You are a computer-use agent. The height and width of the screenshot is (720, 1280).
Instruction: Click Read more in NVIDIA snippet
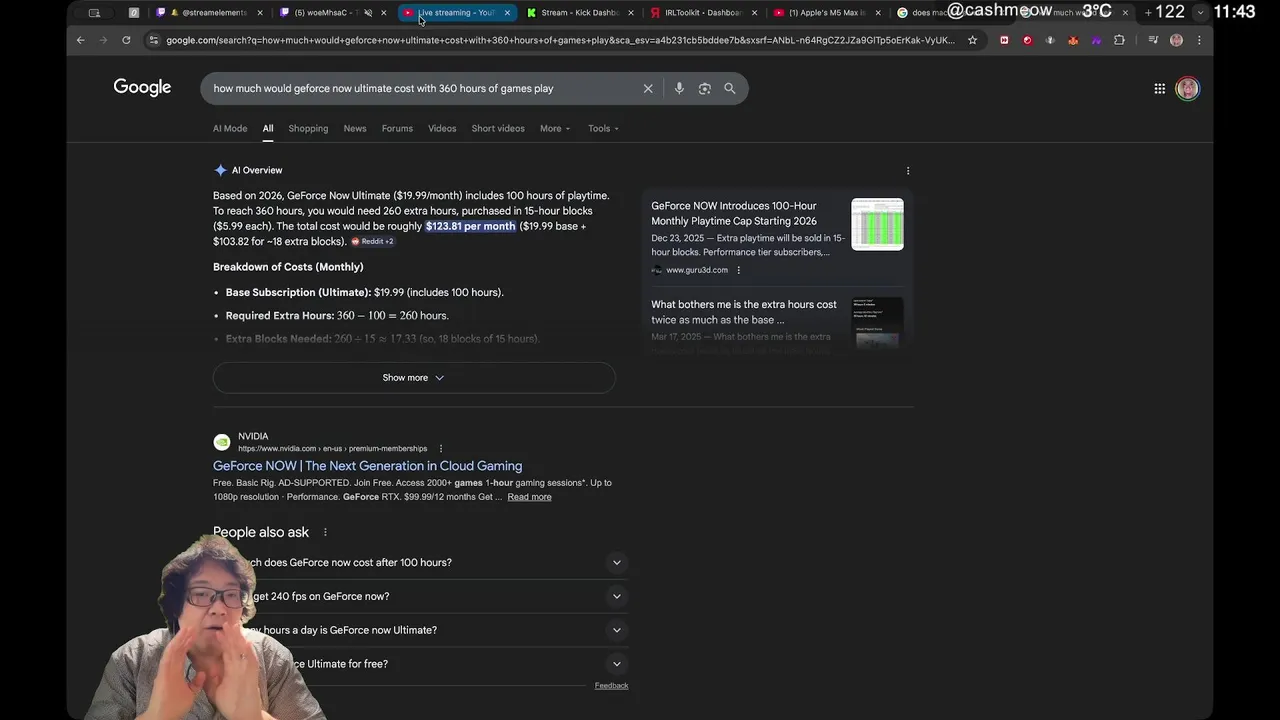[x=529, y=497]
